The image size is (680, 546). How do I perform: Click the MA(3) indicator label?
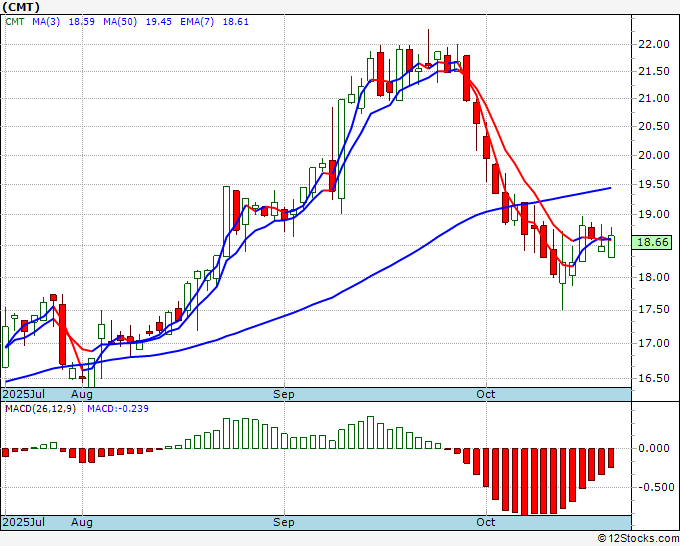click(x=46, y=22)
